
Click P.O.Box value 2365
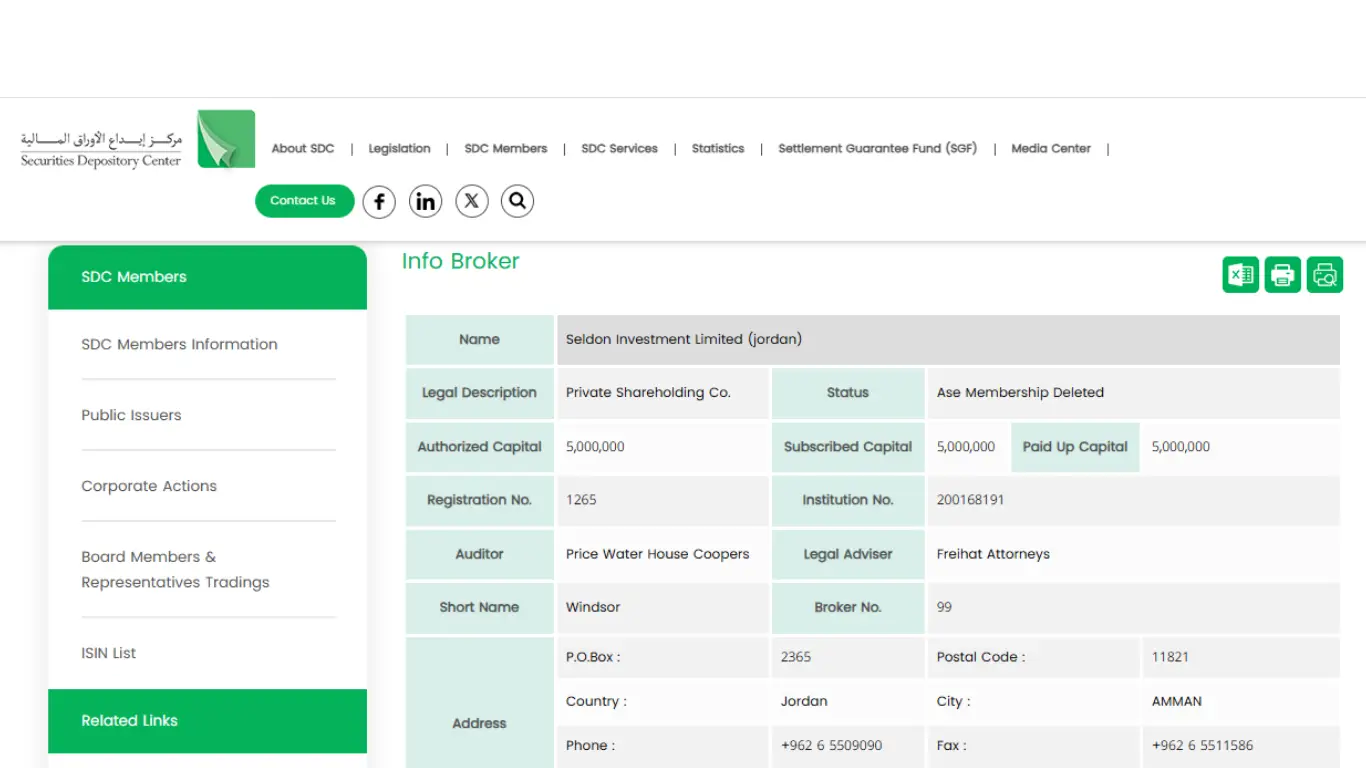pos(796,657)
